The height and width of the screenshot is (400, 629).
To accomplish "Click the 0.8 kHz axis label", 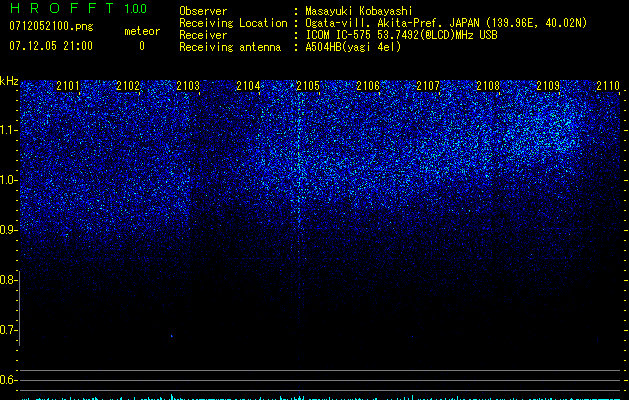I will 9,280.
